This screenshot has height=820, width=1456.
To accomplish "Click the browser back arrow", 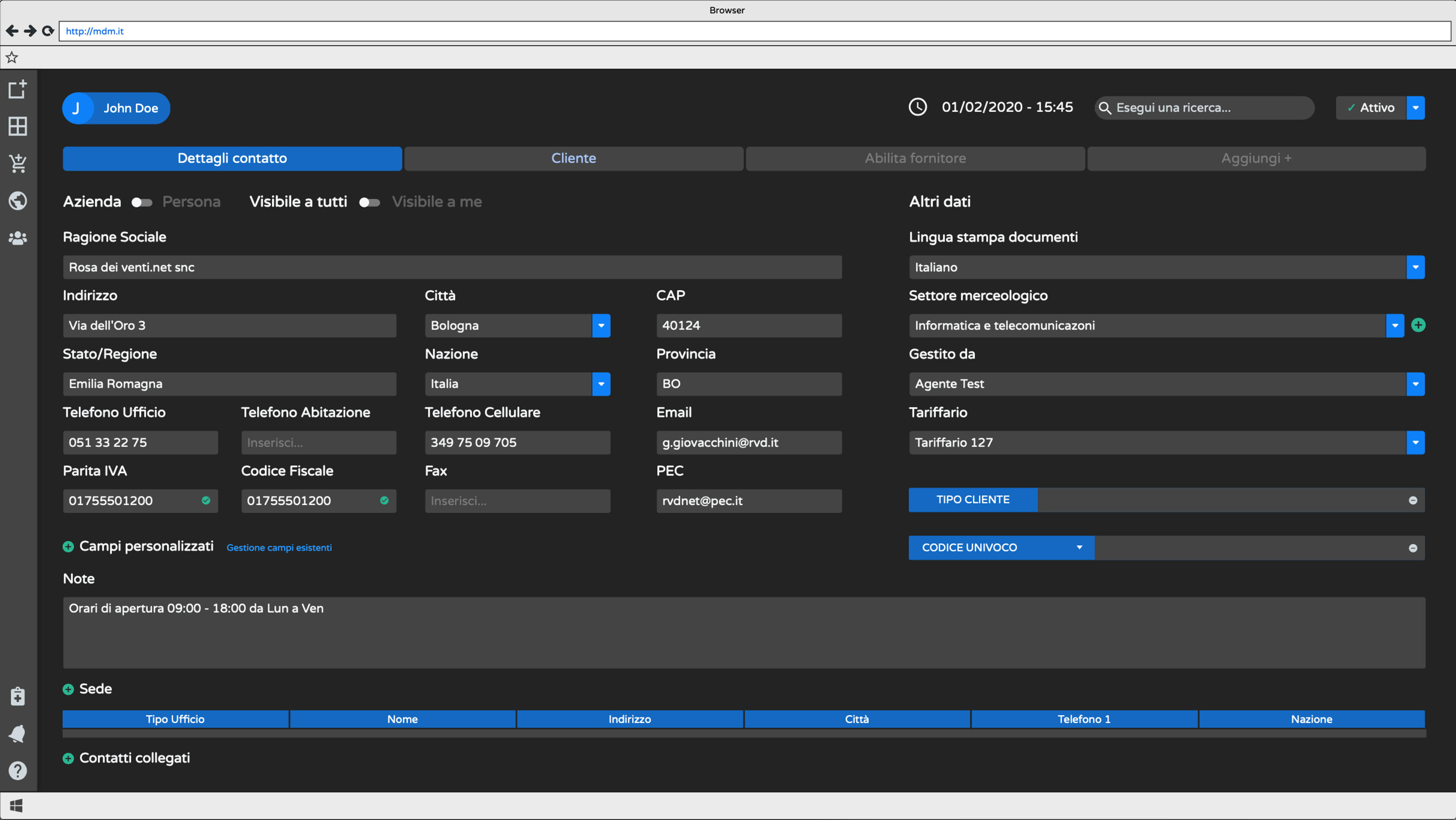I will click(12, 31).
